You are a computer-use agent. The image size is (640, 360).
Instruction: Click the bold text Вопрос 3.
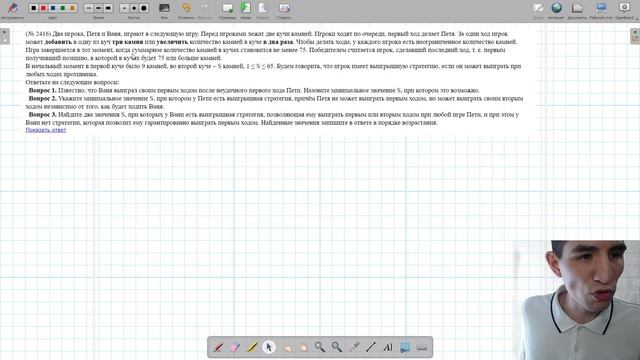pyautogui.click(x=42, y=115)
